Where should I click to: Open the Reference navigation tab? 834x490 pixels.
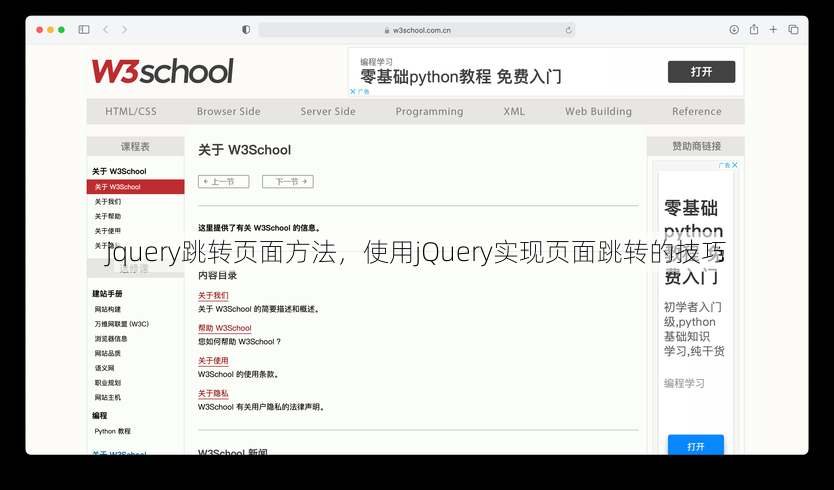(697, 111)
